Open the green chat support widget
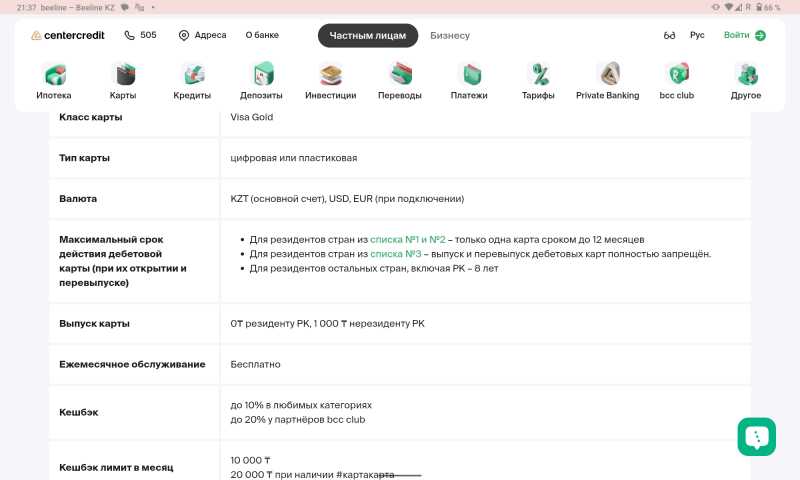The height and width of the screenshot is (480, 800). [756, 436]
